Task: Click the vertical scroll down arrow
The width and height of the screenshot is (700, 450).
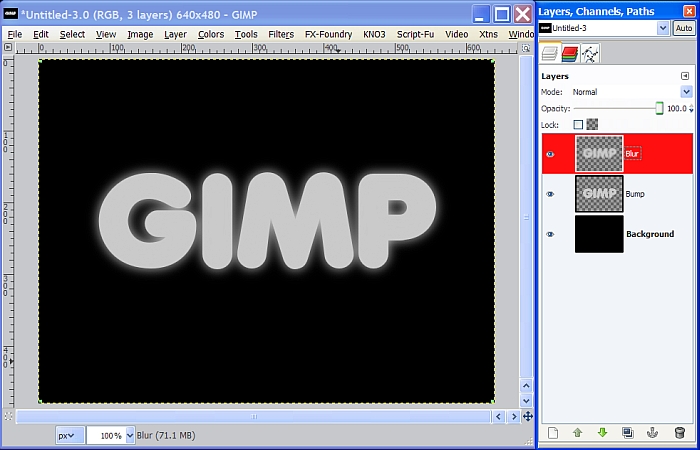Action: (x=526, y=401)
